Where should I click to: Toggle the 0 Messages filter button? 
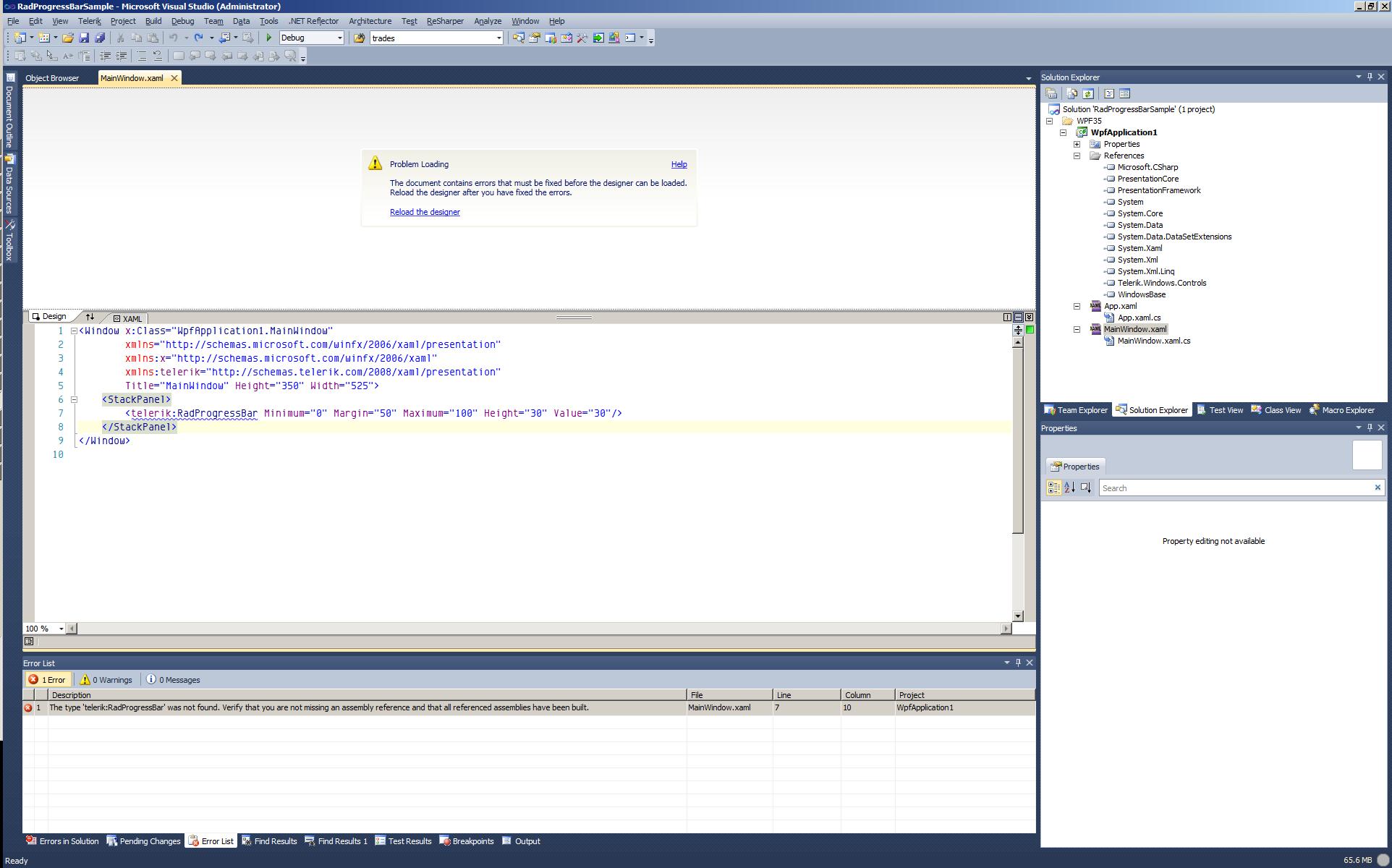173,680
